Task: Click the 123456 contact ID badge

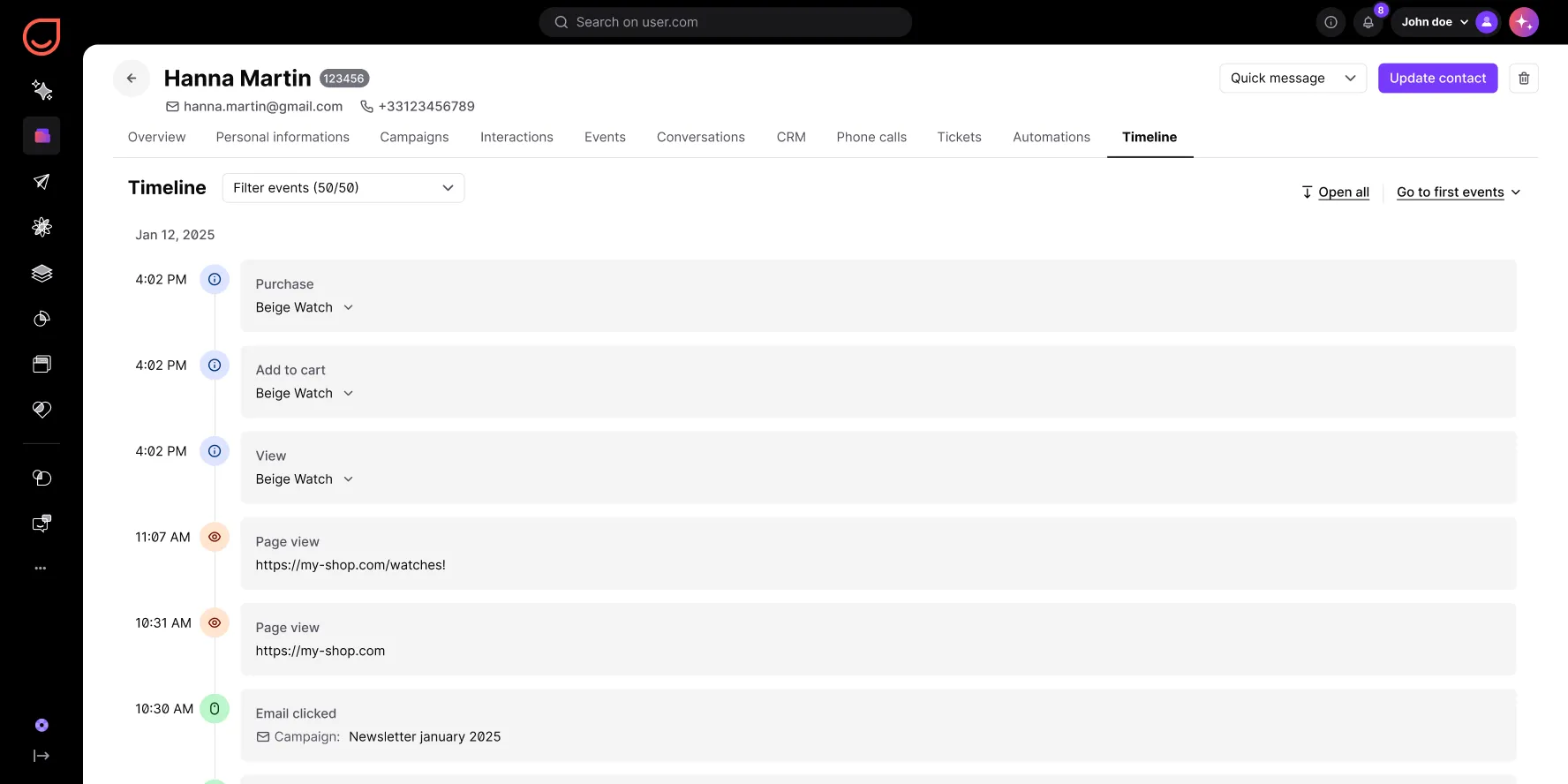Action: pos(343,79)
